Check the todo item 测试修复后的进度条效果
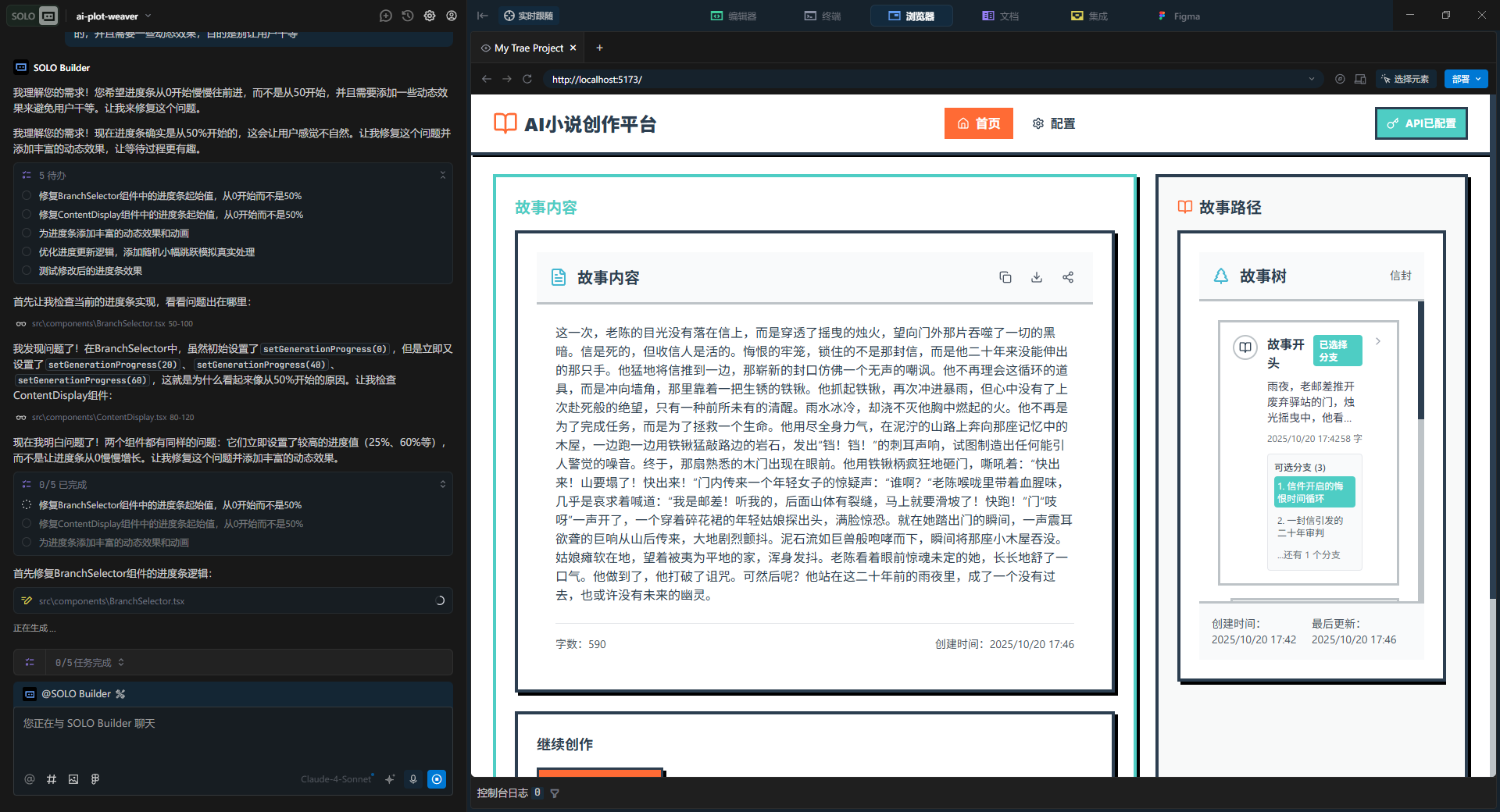The width and height of the screenshot is (1500, 812). coord(27,270)
